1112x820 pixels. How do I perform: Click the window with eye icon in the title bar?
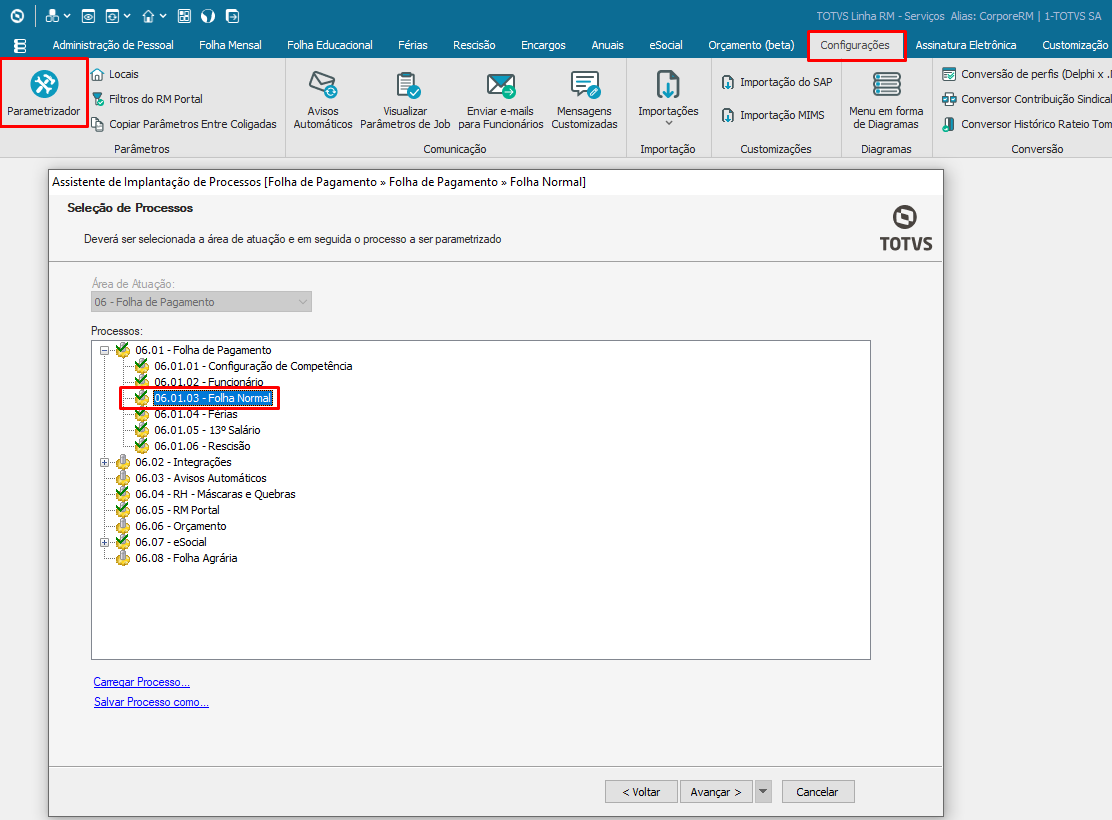88,16
